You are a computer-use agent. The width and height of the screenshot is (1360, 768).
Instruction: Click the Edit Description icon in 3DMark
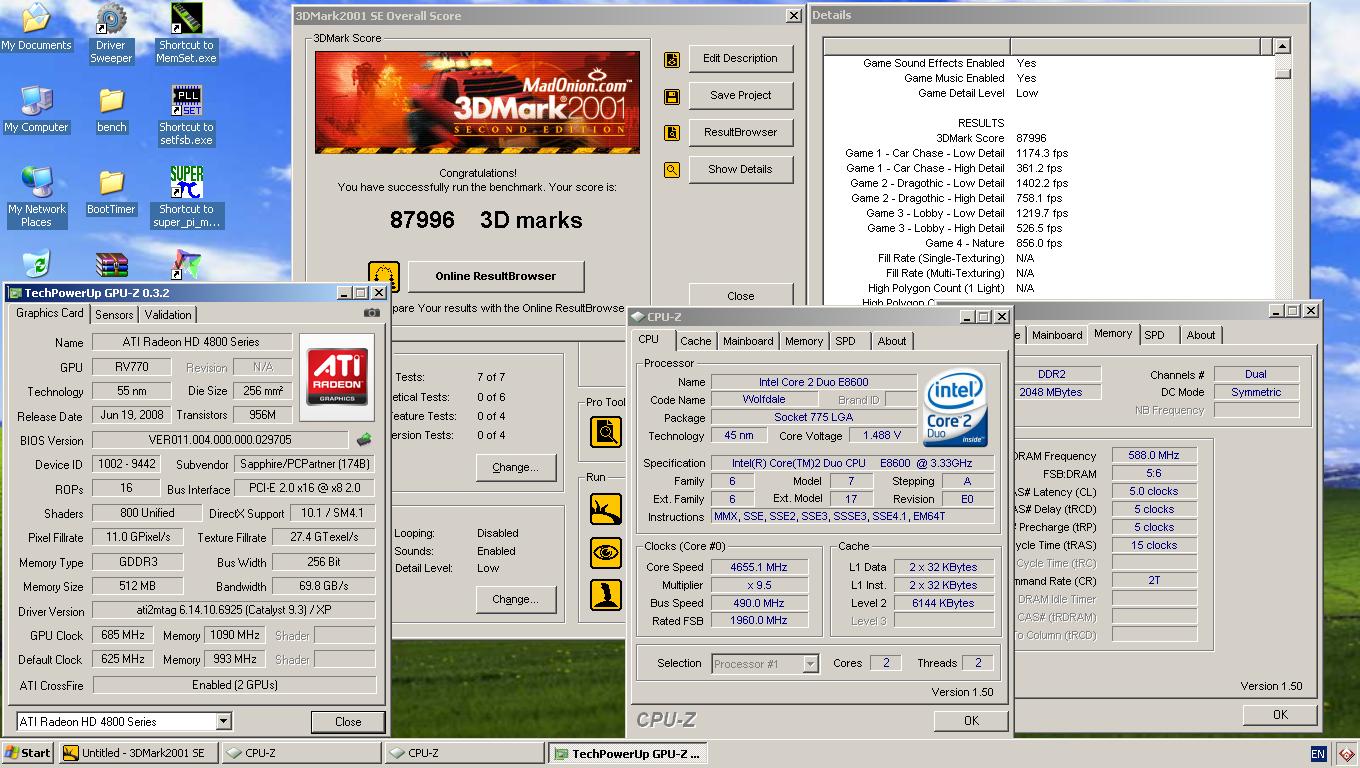672,59
